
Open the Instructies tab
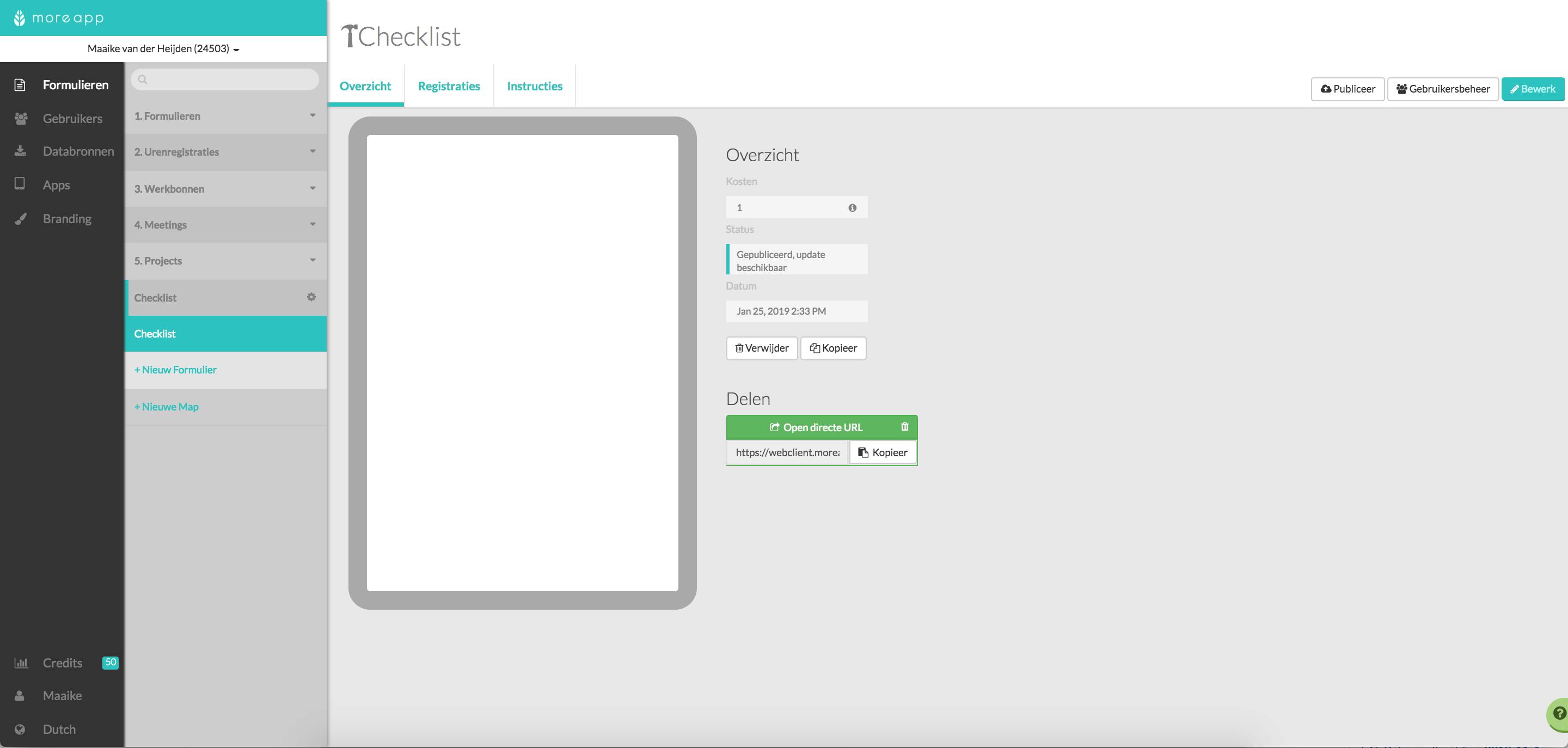[x=534, y=86]
